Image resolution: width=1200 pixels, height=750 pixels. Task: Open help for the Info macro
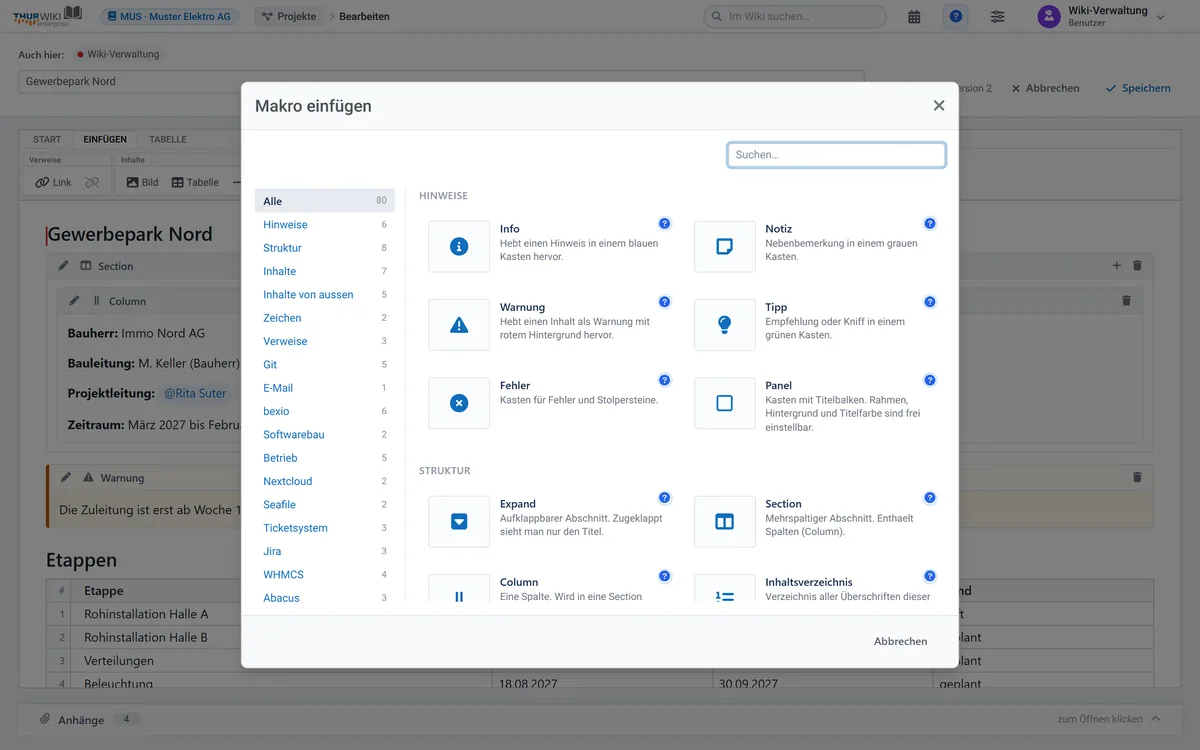[664, 224]
